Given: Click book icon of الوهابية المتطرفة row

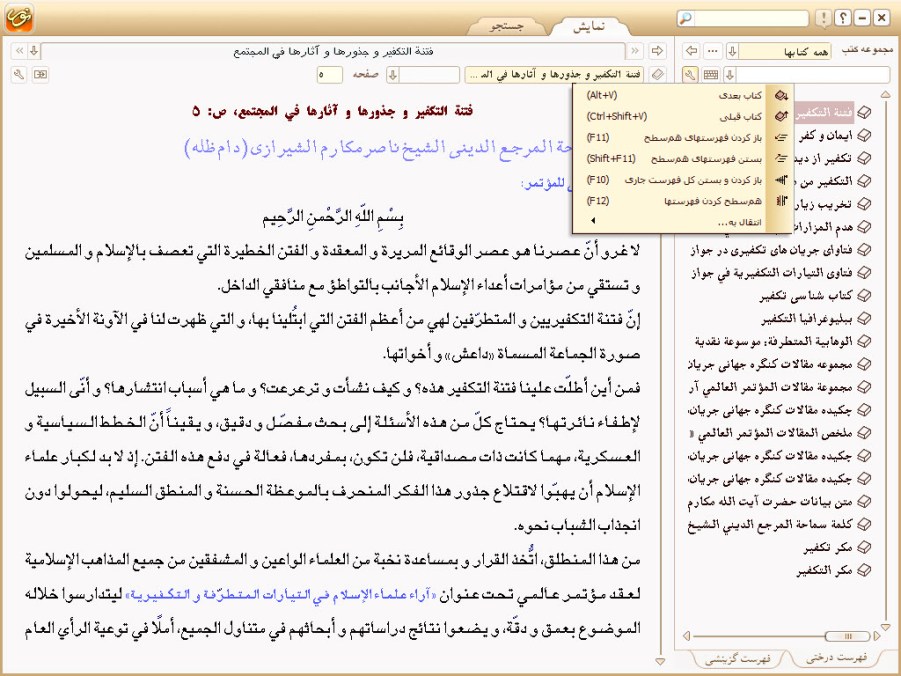Looking at the screenshot, I should pyautogui.click(x=864, y=341).
